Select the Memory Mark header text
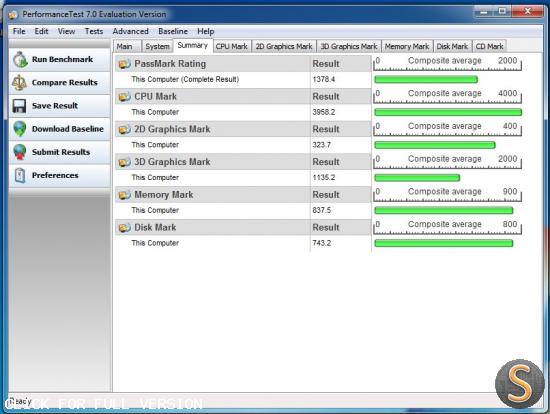This screenshot has width=550, height=414. click(163, 195)
